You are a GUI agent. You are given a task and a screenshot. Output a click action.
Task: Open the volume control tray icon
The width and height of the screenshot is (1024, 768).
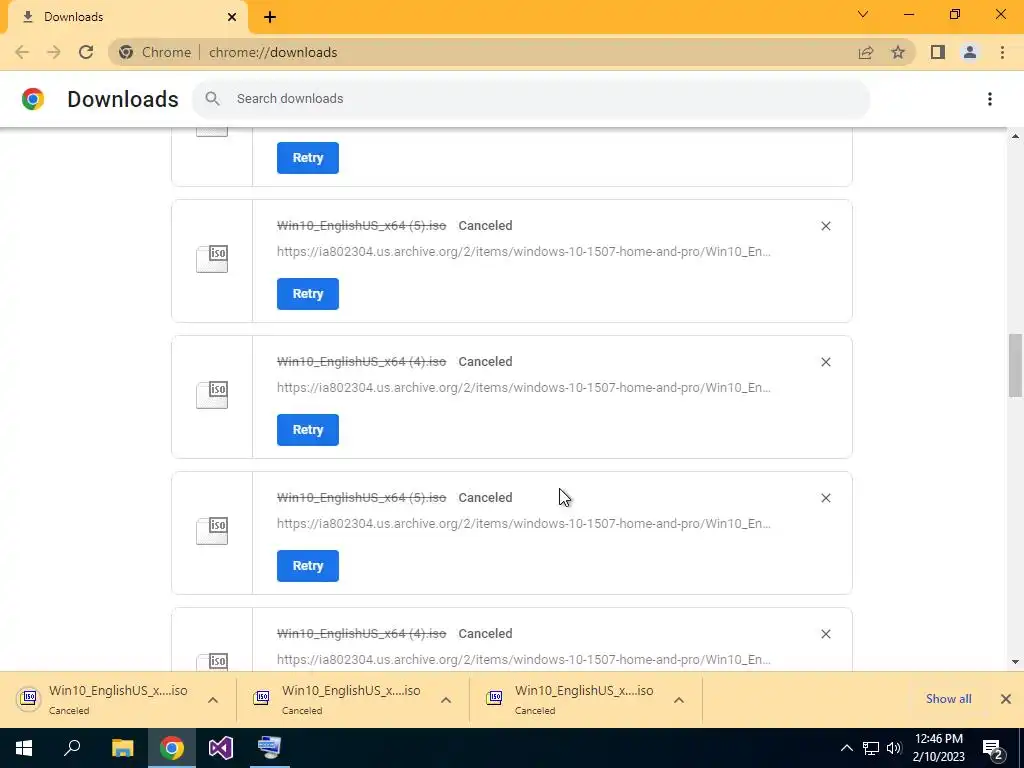click(x=894, y=748)
